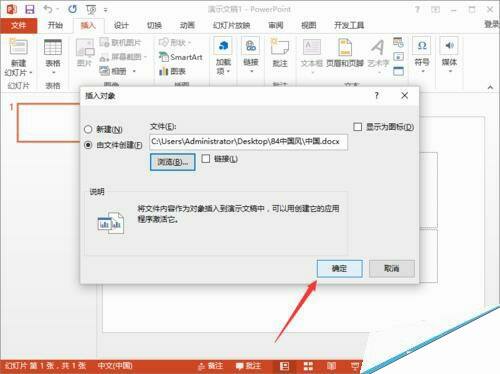This screenshot has width=500, height=374.
Task: Click the Browse (浏览) button
Action: point(172,162)
